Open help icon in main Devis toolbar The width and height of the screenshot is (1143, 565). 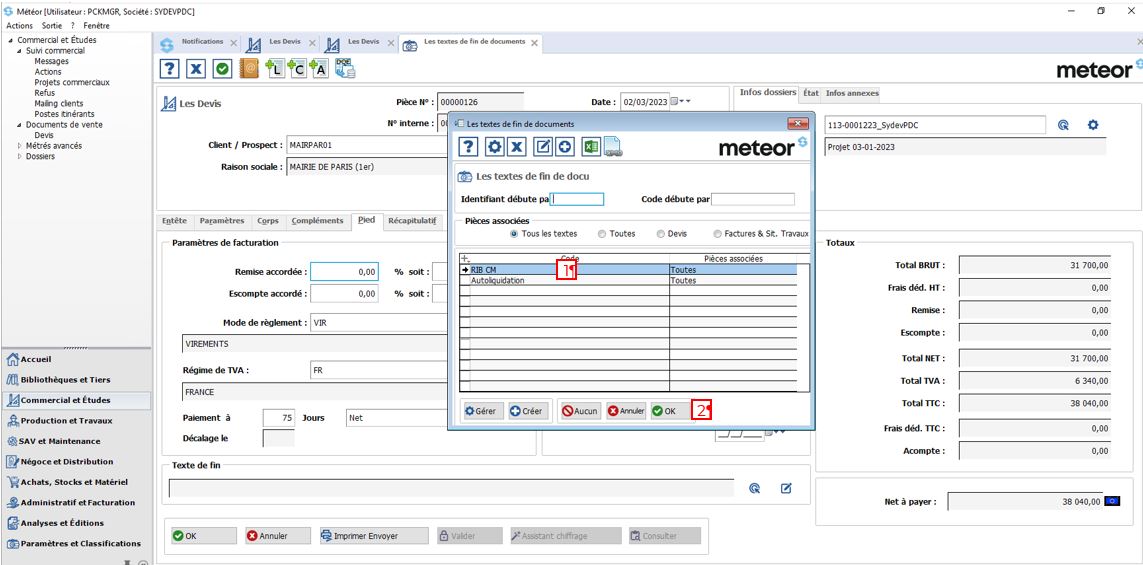(169, 69)
